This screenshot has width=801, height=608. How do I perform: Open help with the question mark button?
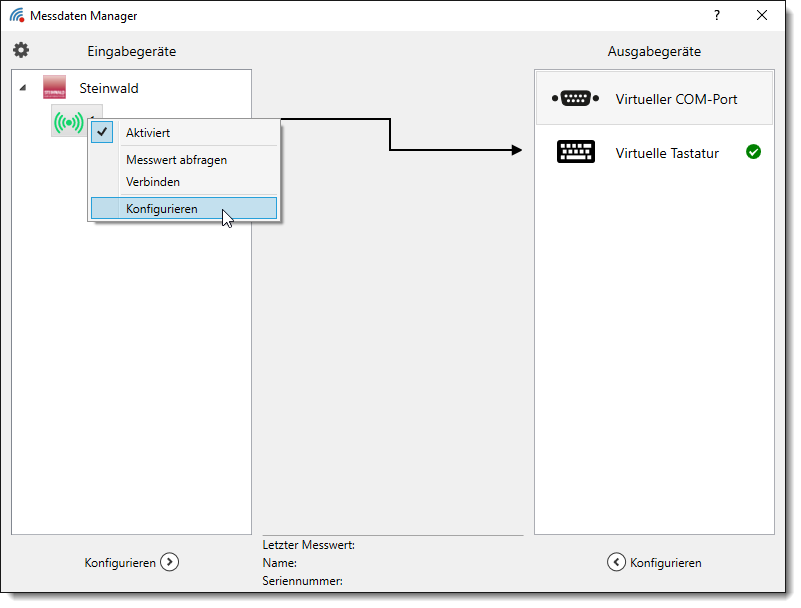click(x=716, y=15)
